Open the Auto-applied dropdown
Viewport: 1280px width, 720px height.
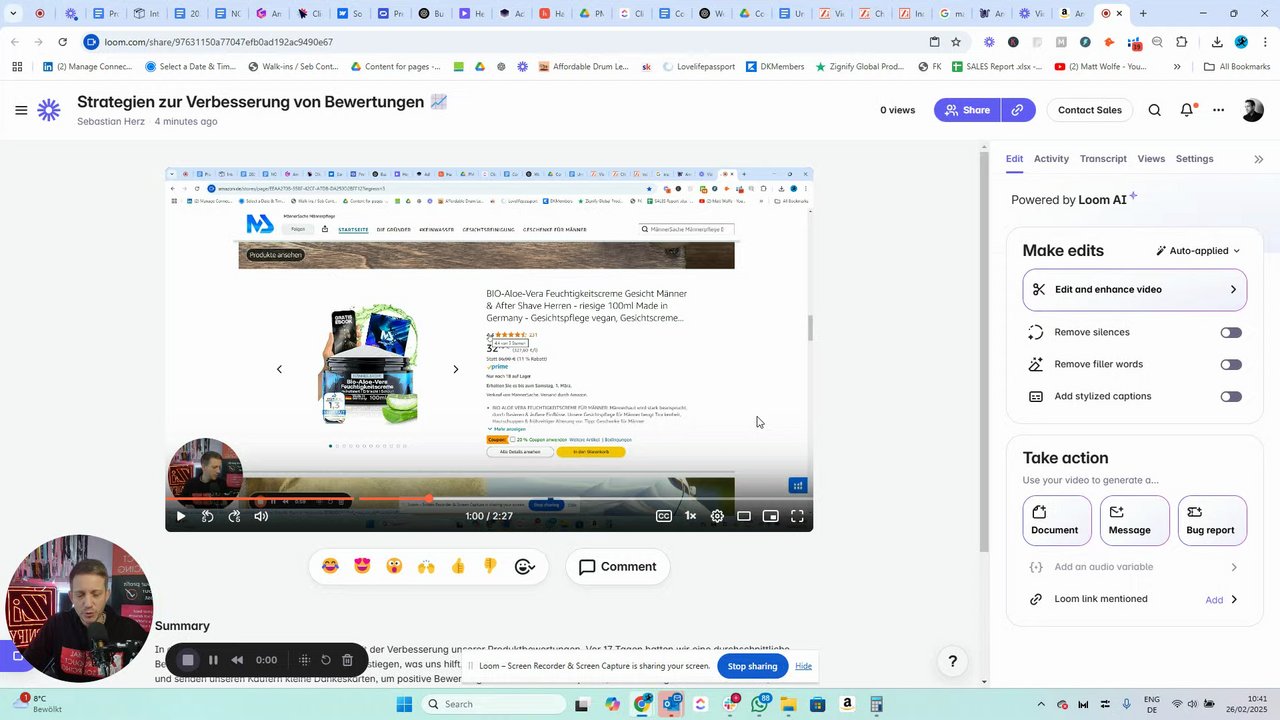pos(1198,251)
